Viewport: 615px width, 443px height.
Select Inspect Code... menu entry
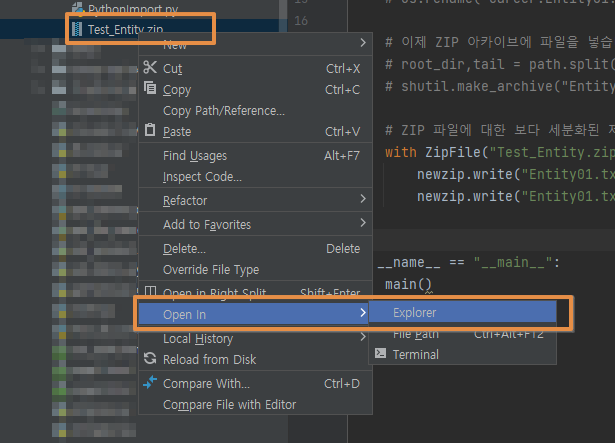click(255, 177)
